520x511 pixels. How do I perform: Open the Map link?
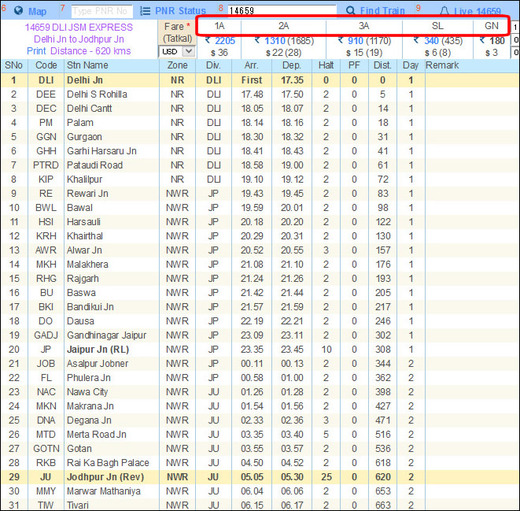click(37, 12)
